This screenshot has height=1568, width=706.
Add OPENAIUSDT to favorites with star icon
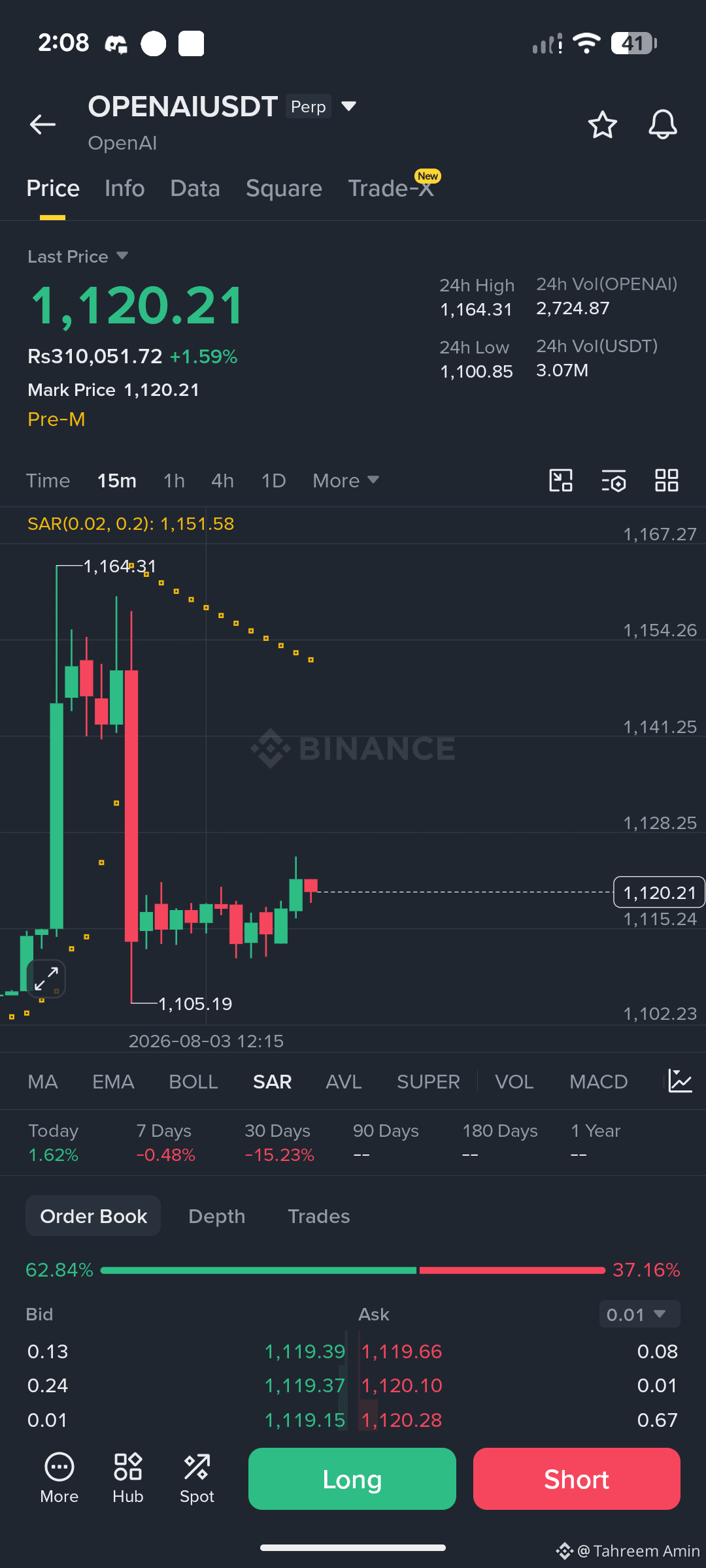click(602, 124)
